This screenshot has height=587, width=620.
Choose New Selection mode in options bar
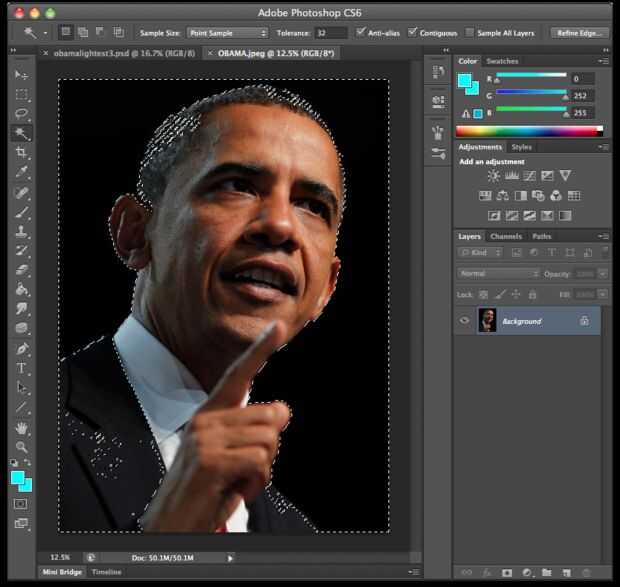pos(66,32)
